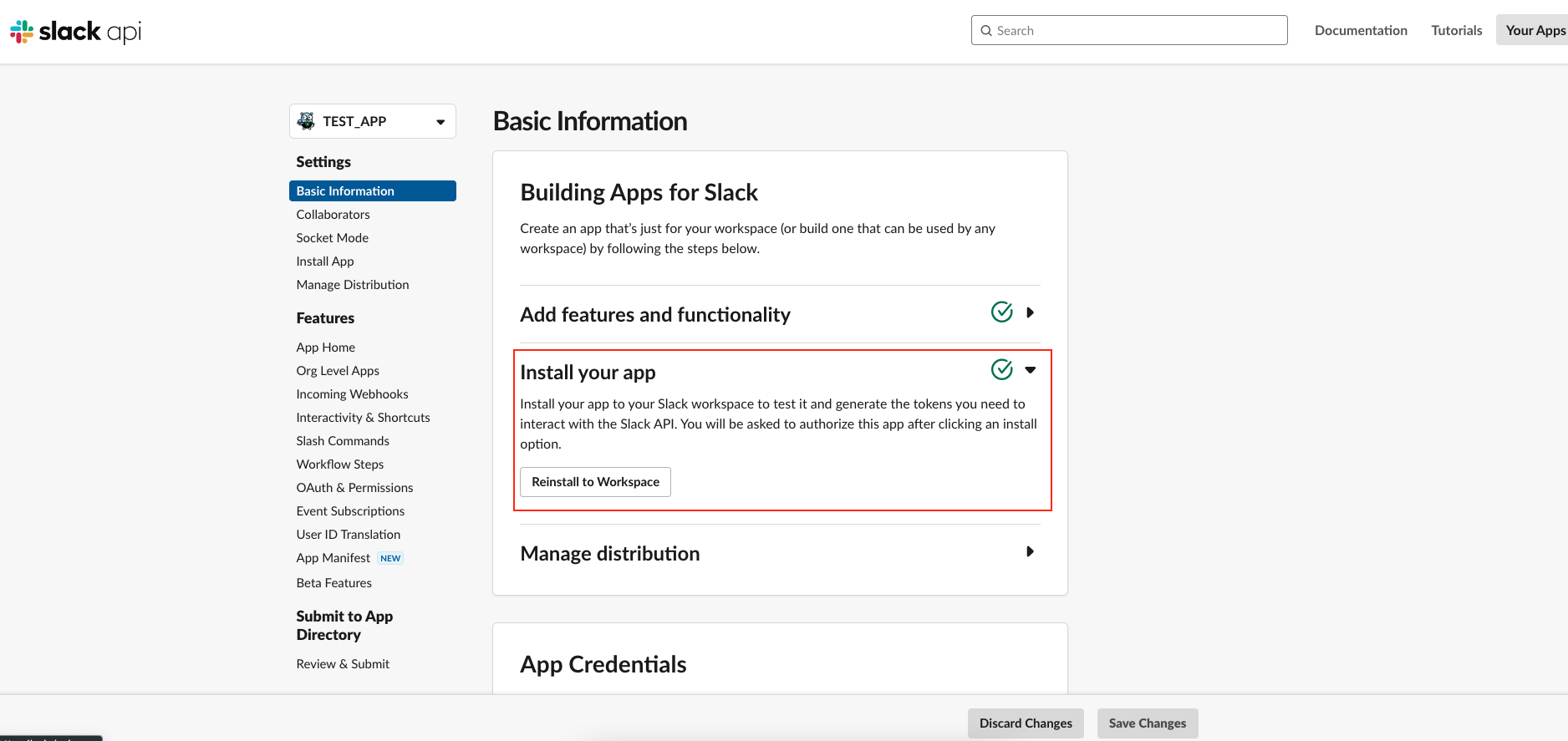Click the search magnifier icon

pos(986,31)
